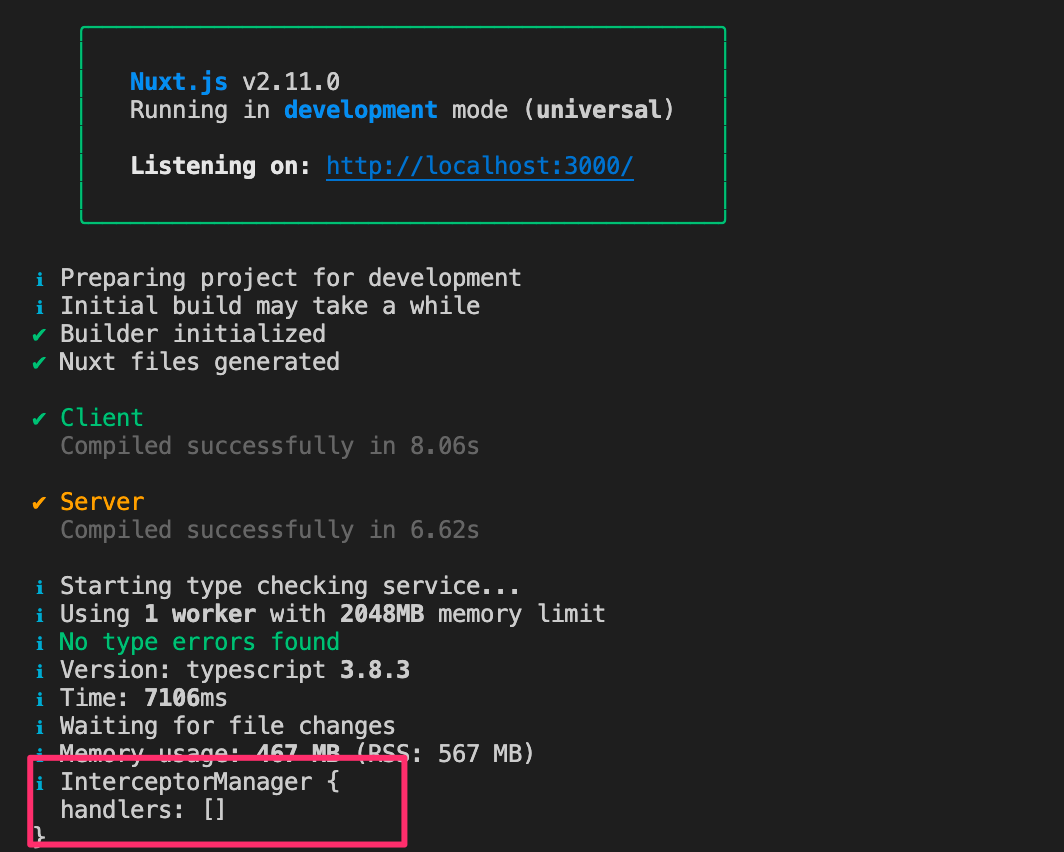
Task: Click the '1 worker' text
Action: click(x=200, y=614)
